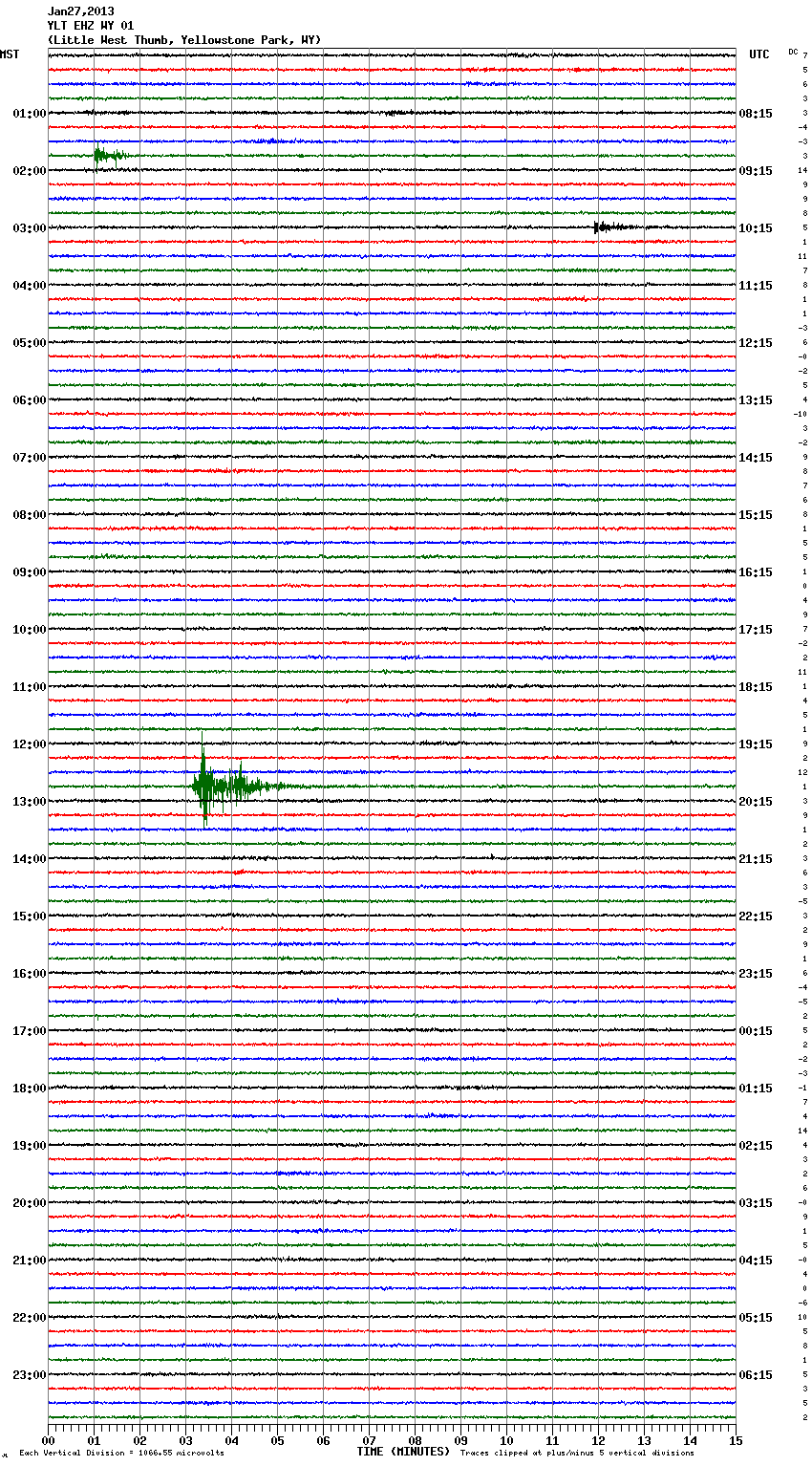
Task: Click the MST timezone label
Action: [x=10, y=55]
